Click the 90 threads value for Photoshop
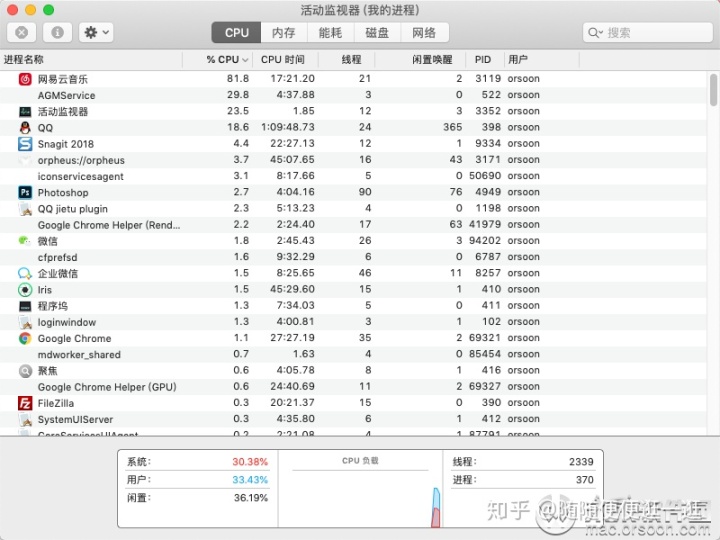 [x=365, y=192]
